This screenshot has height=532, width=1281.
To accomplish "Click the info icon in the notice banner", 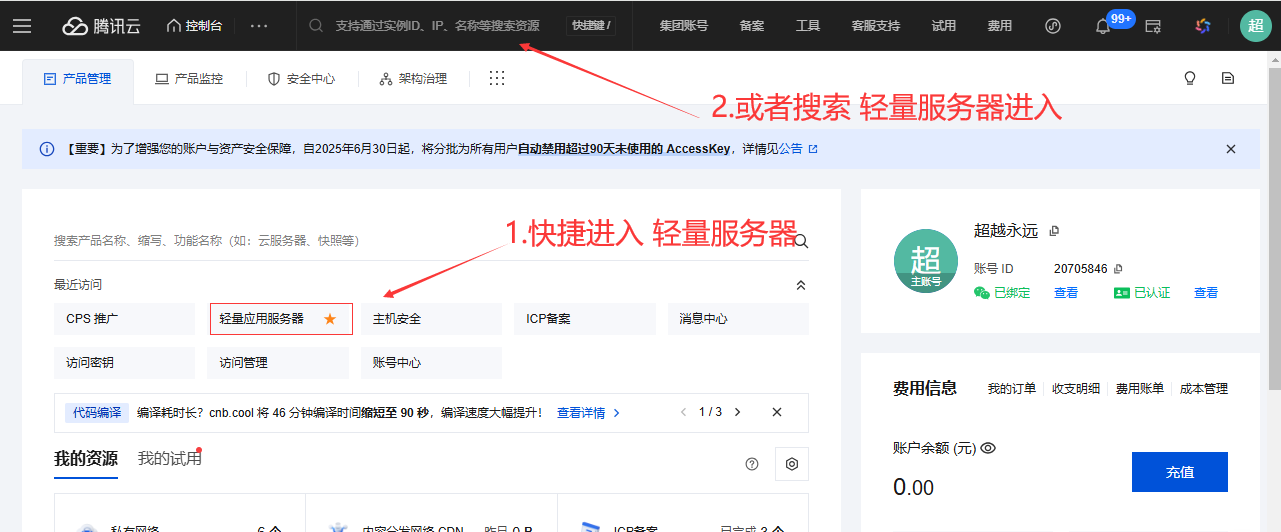I will 47,149.
